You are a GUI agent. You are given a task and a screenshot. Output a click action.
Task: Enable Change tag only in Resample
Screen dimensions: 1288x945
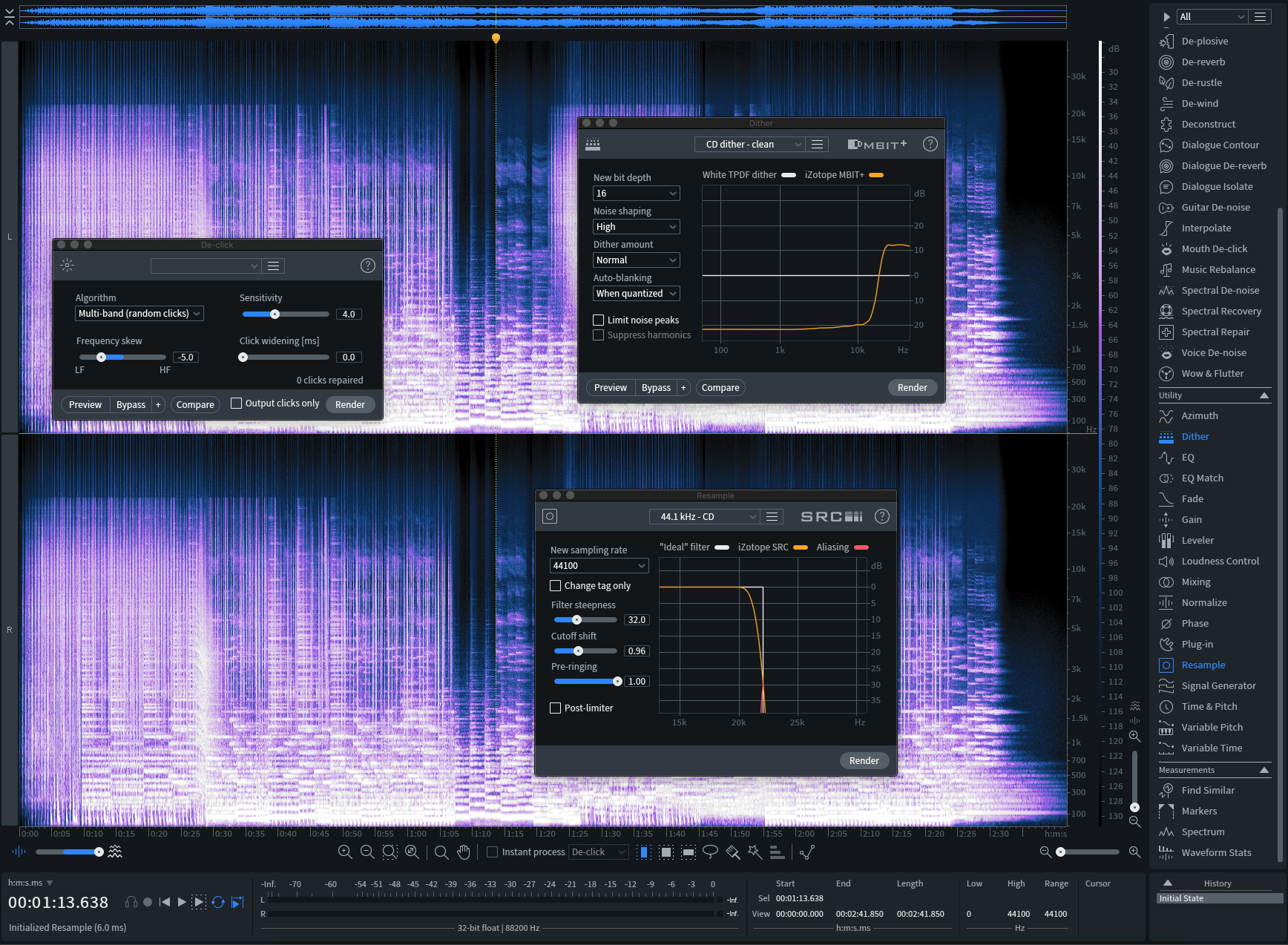click(555, 586)
